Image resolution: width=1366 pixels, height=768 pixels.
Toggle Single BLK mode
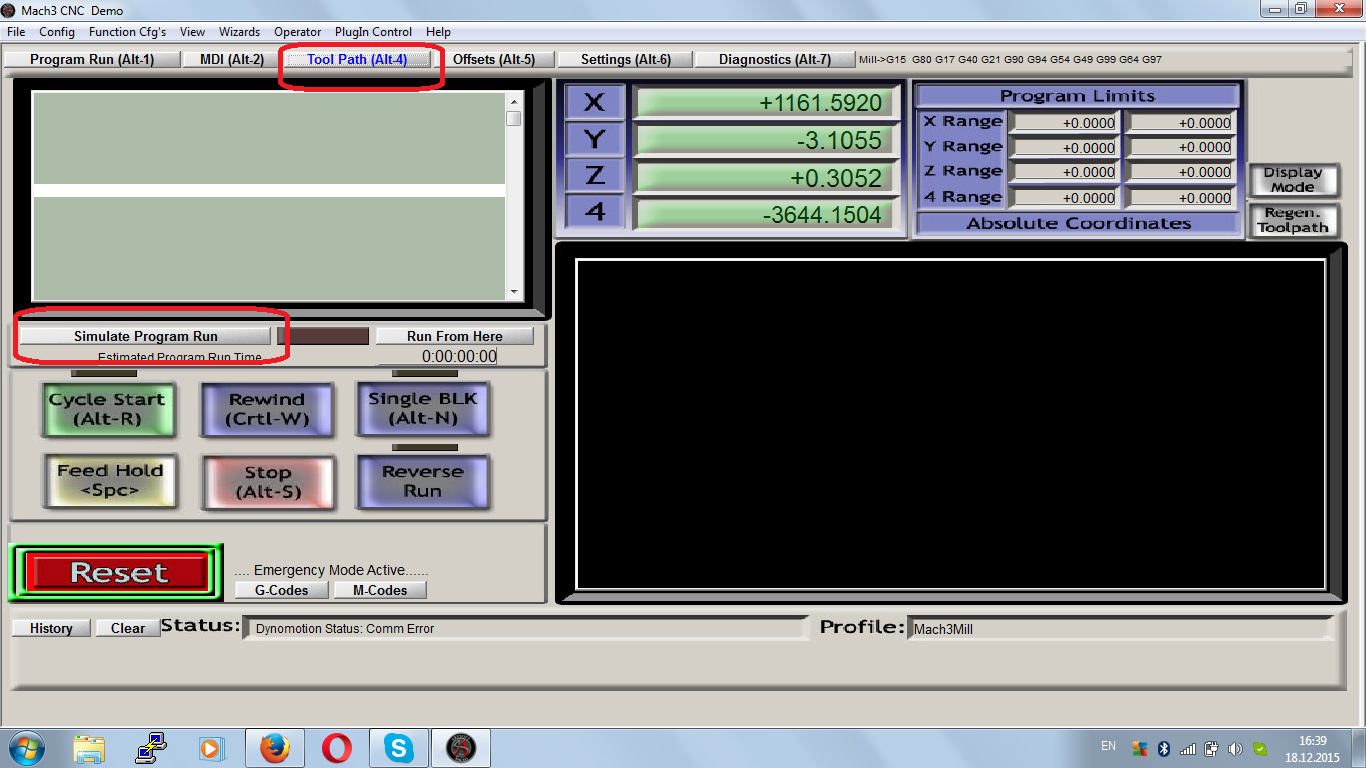click(423, 409)
